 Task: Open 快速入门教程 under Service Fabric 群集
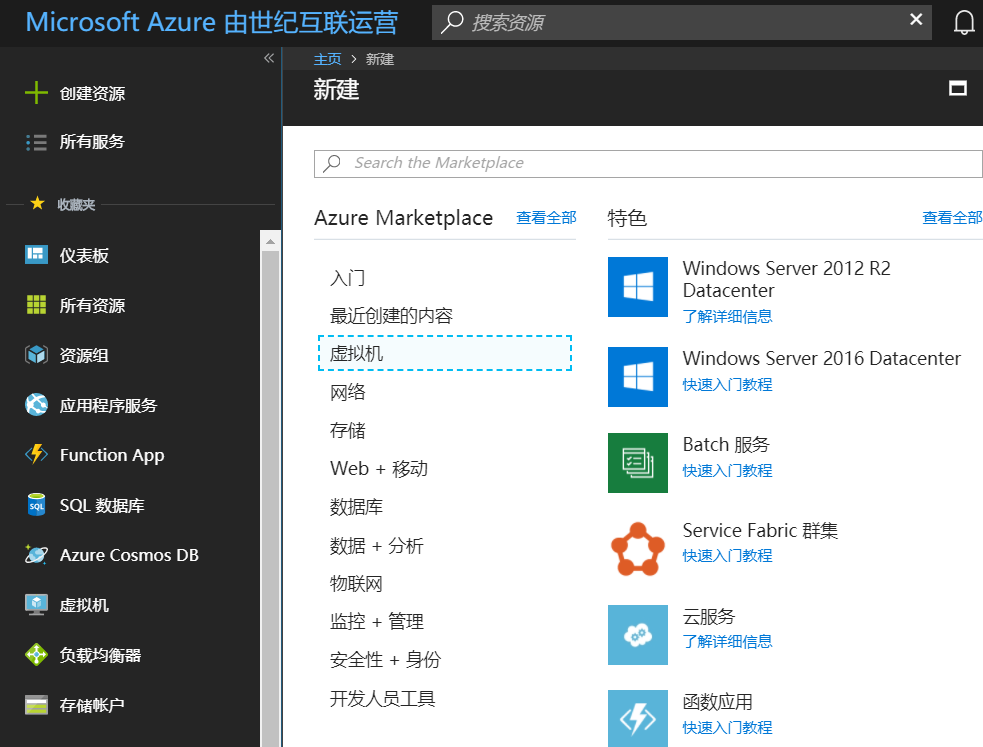(x=727, y=556)
